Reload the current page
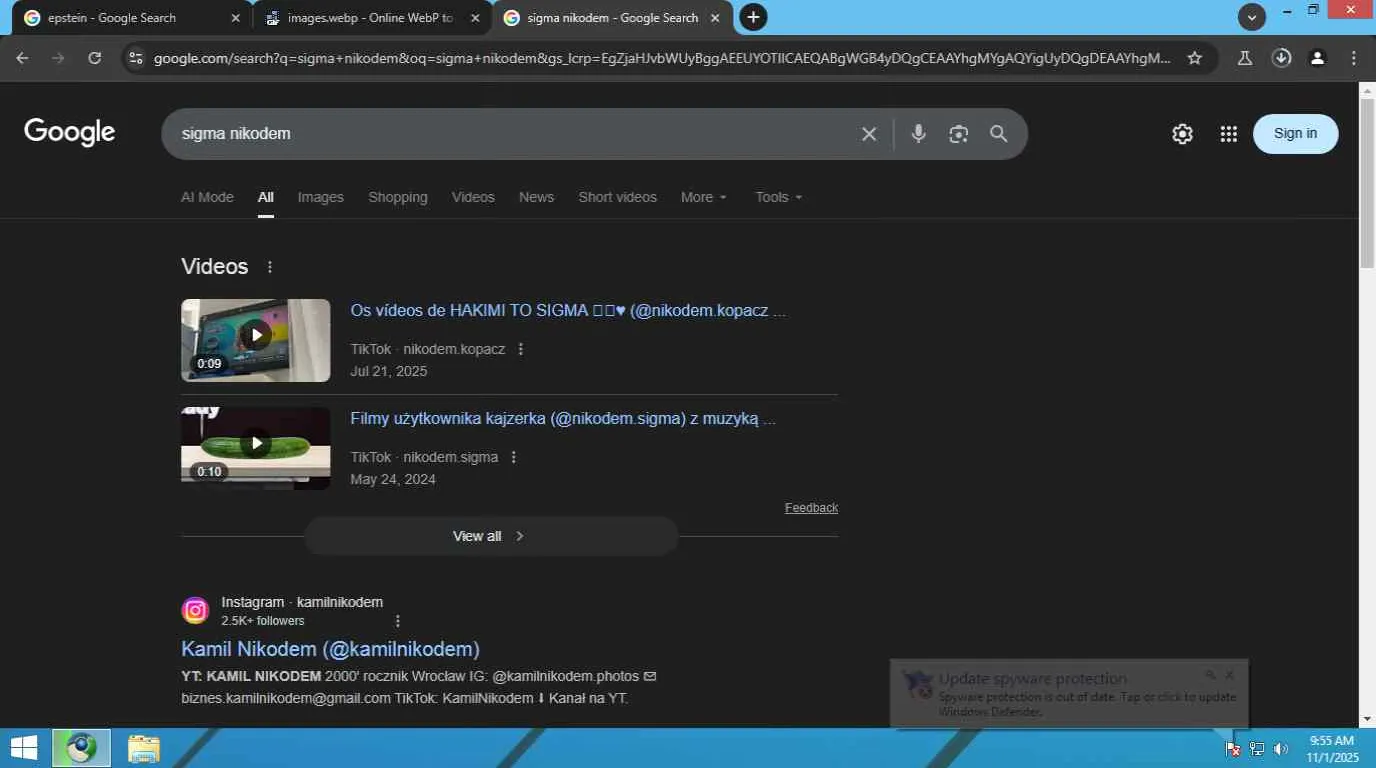The width and height of the screenshot is (1376, 768). pos(95,58)
